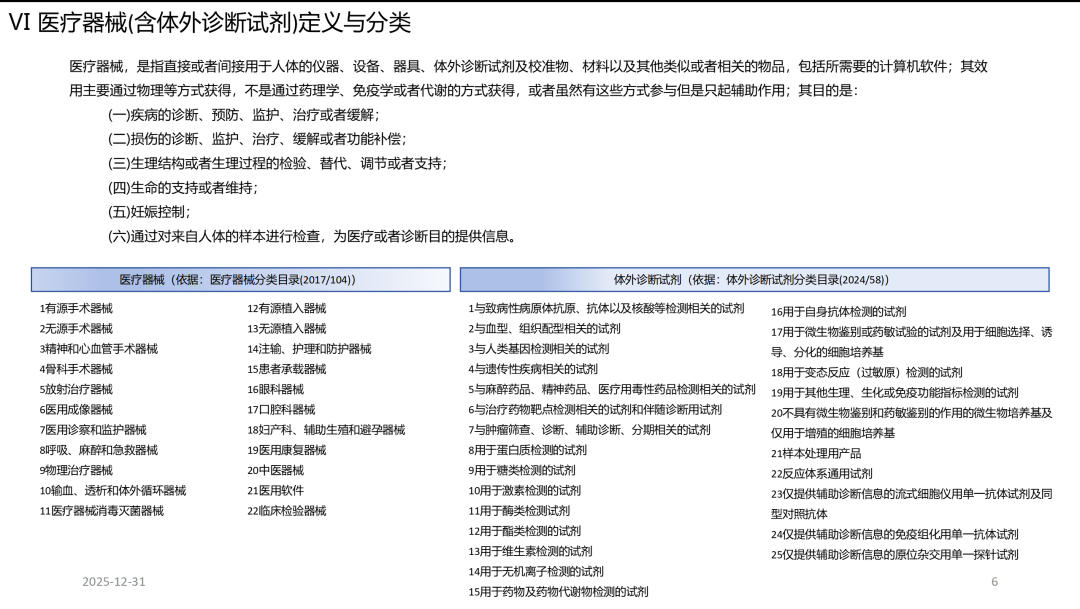Select item 21 医用软件
Image resolution: width=1080 pixels, height=609 pixels.
(275, 491)
